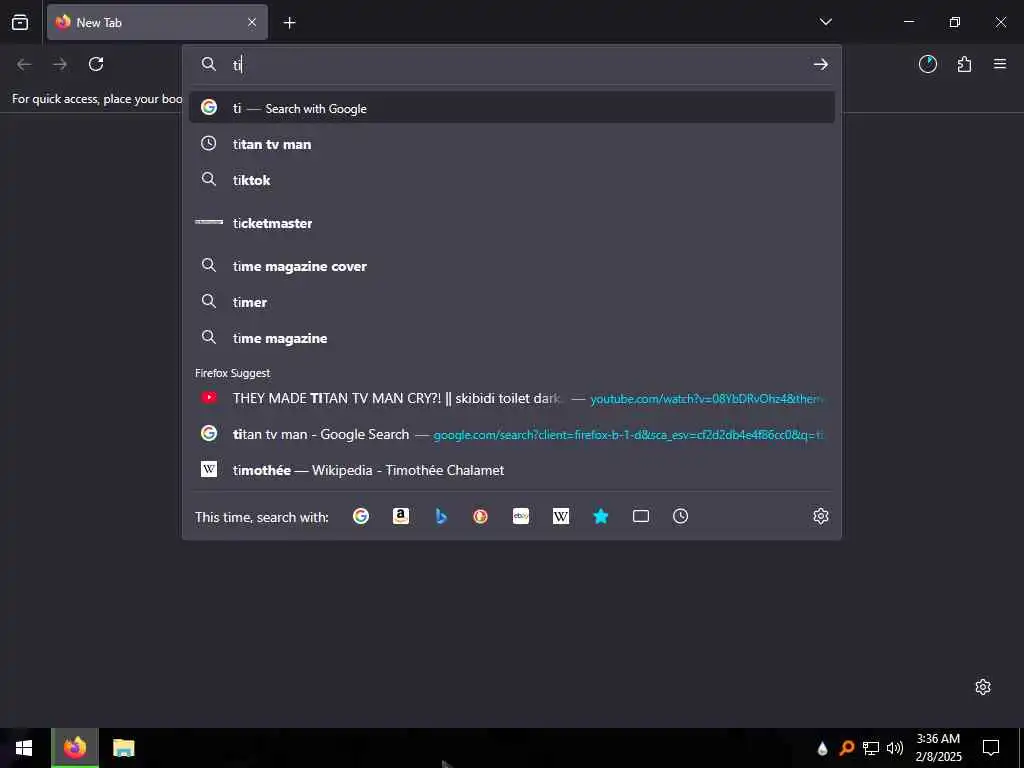This screenshot has width=1024, height=768.
Task: Select 'titan tv man' history suggestion
Action: pos(511,144)
